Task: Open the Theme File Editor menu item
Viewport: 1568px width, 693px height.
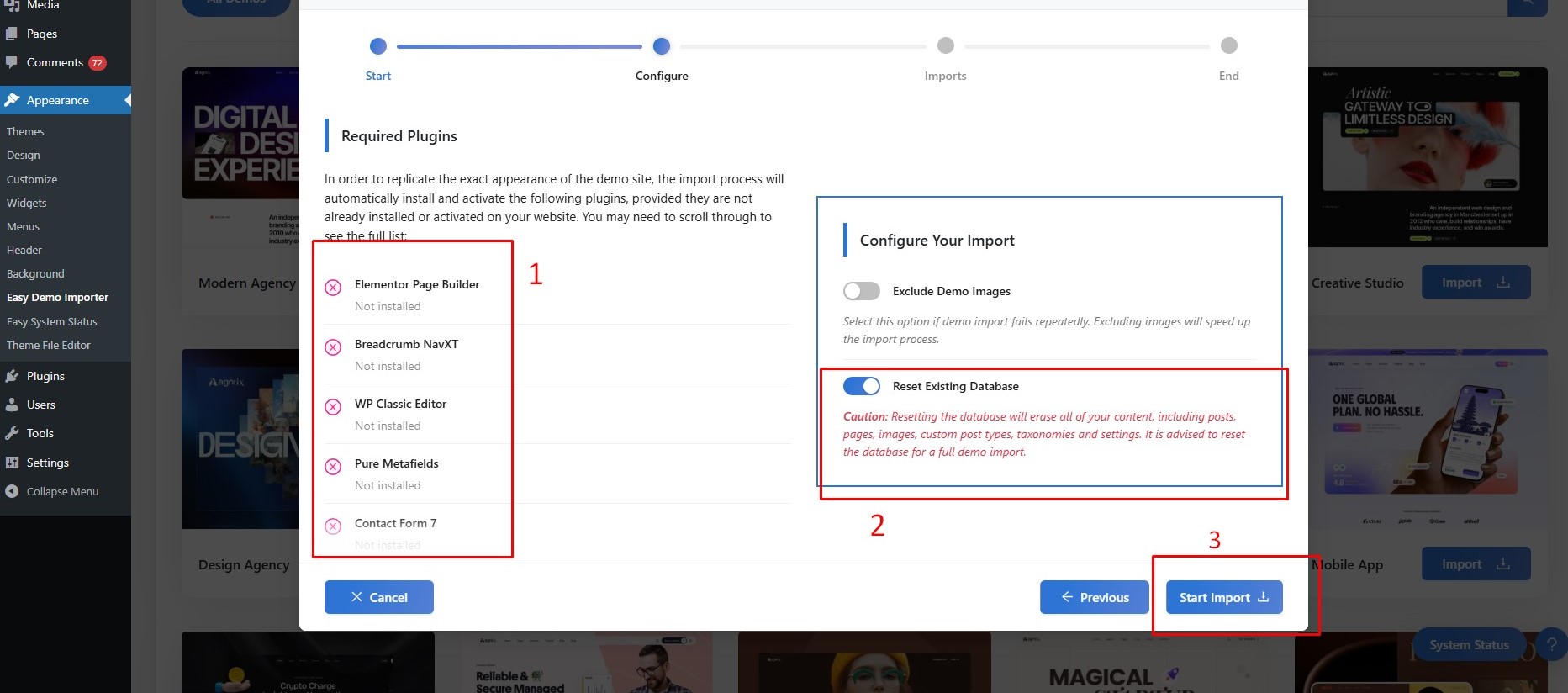Action: (x=48, y=346)
